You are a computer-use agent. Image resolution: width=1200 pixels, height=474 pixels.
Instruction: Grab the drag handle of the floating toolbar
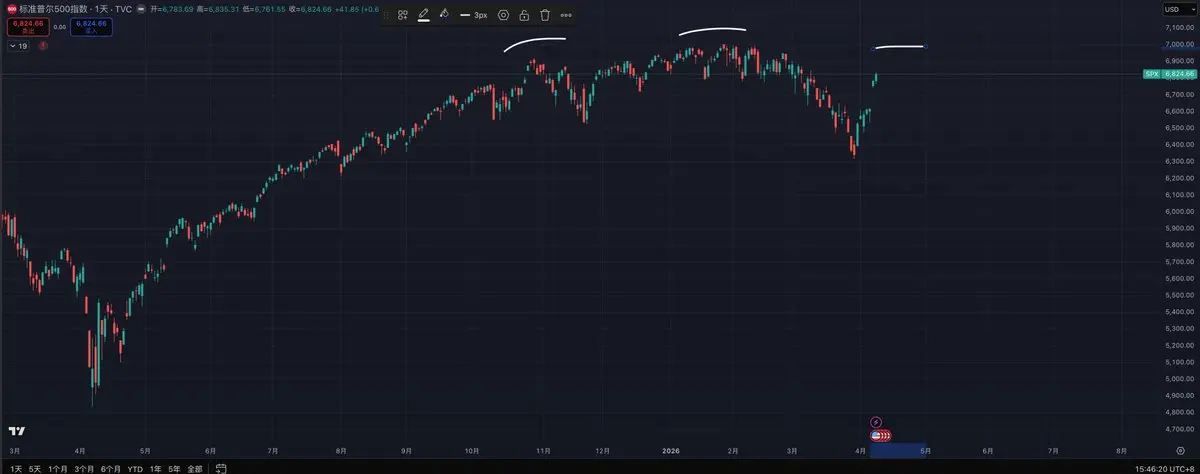pos(386,15)
